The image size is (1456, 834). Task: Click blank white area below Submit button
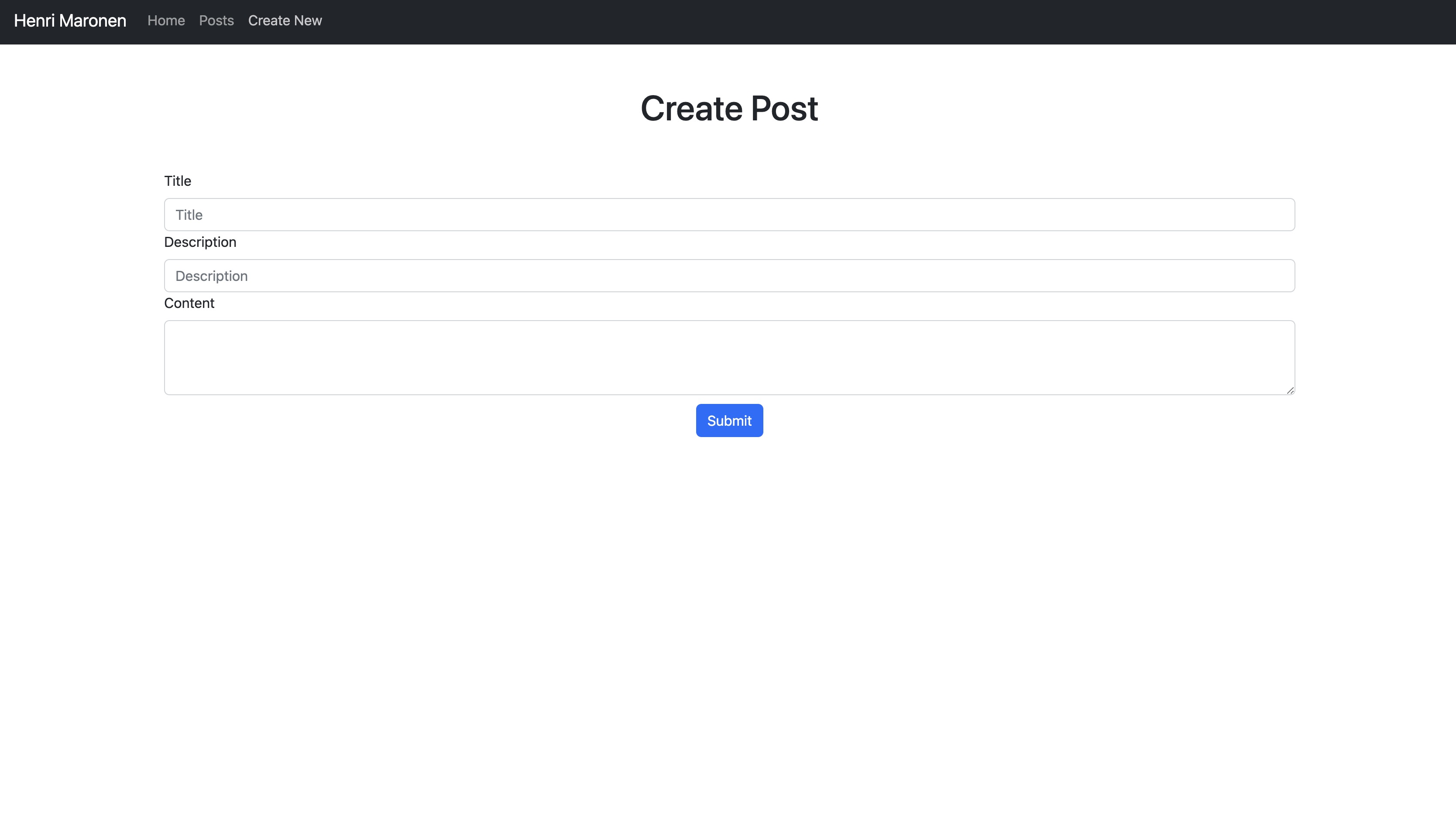pos(729,573)
